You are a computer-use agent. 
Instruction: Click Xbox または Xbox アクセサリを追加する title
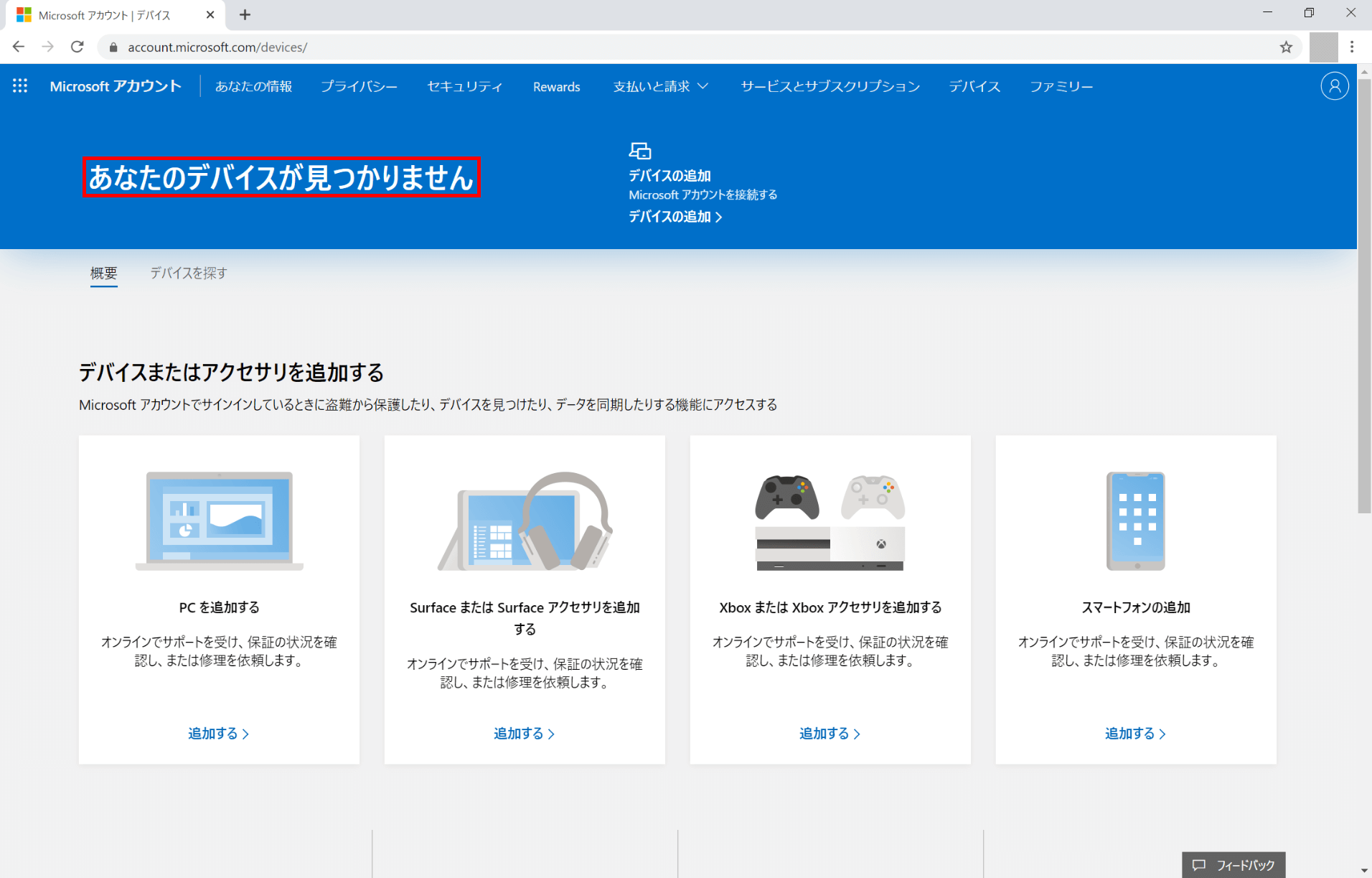point(830,607)
